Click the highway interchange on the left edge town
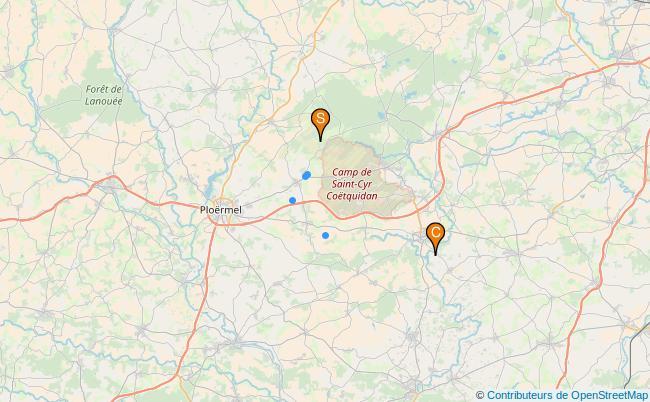650x402 pixels. 109,185
